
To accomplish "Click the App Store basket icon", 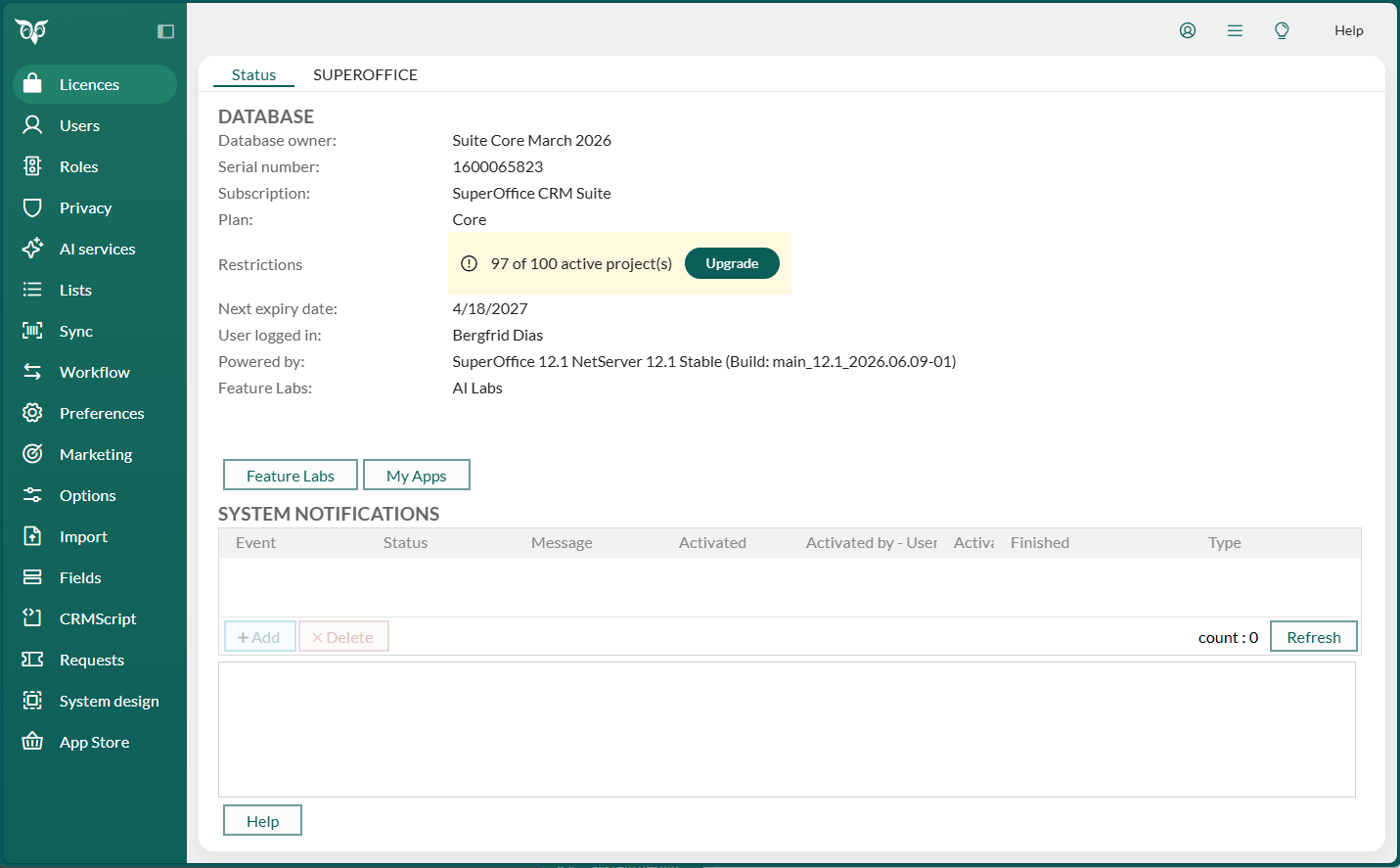I will tap(32, 742).
